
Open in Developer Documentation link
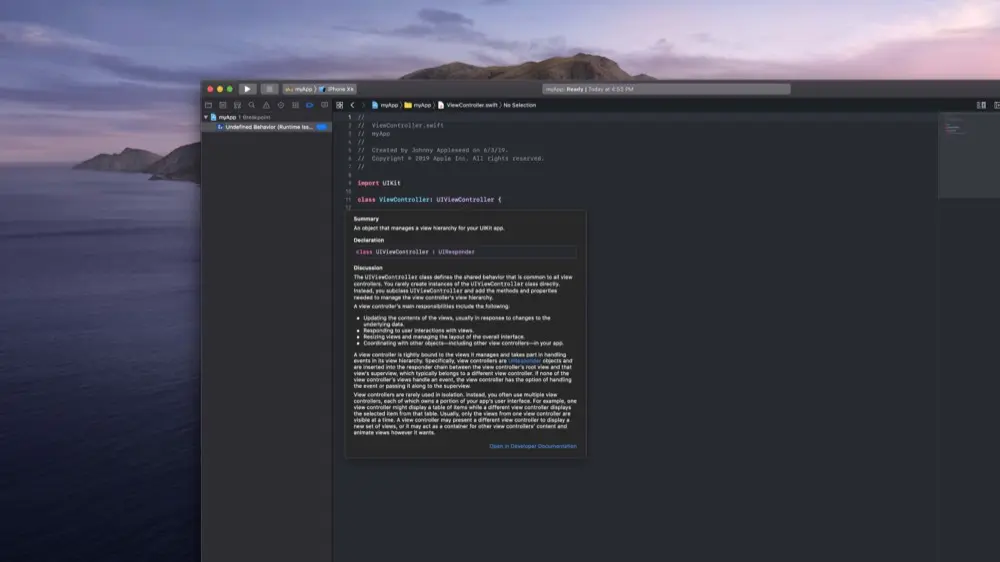click(x=533, y=447)
